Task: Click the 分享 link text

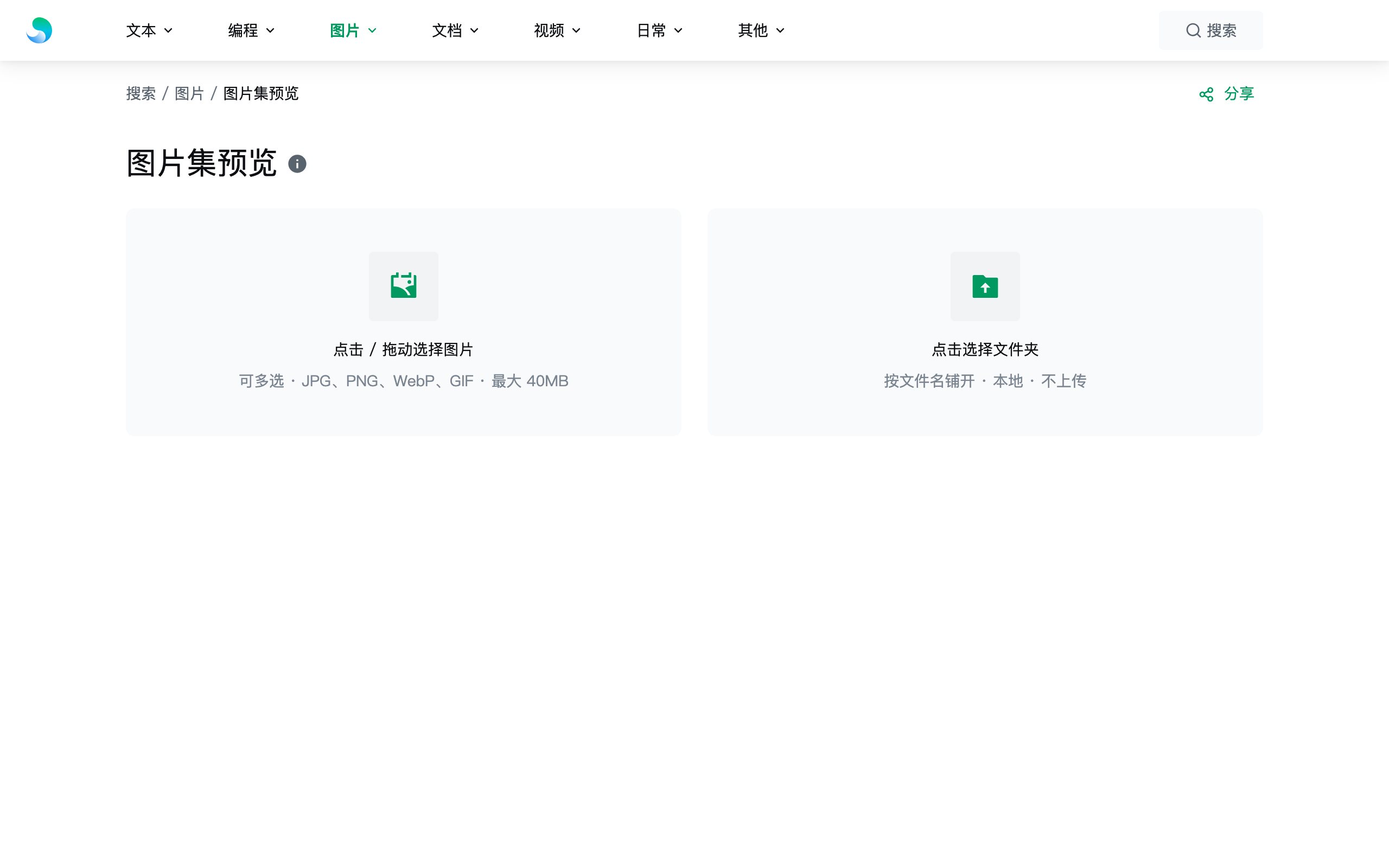Action: [1239, 93]
